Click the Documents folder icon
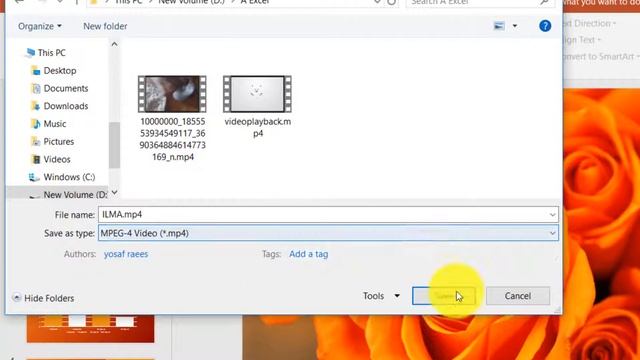 [36, 89]
